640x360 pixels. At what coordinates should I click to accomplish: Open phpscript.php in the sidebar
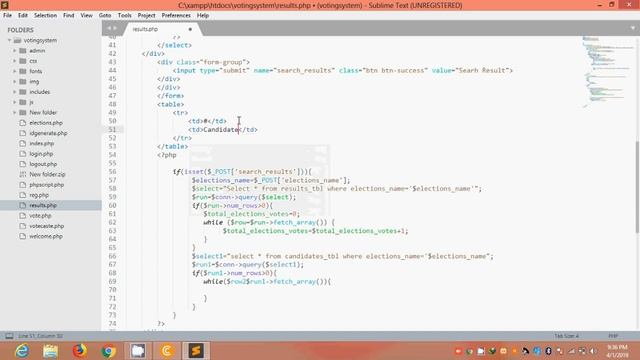[47, 184]
